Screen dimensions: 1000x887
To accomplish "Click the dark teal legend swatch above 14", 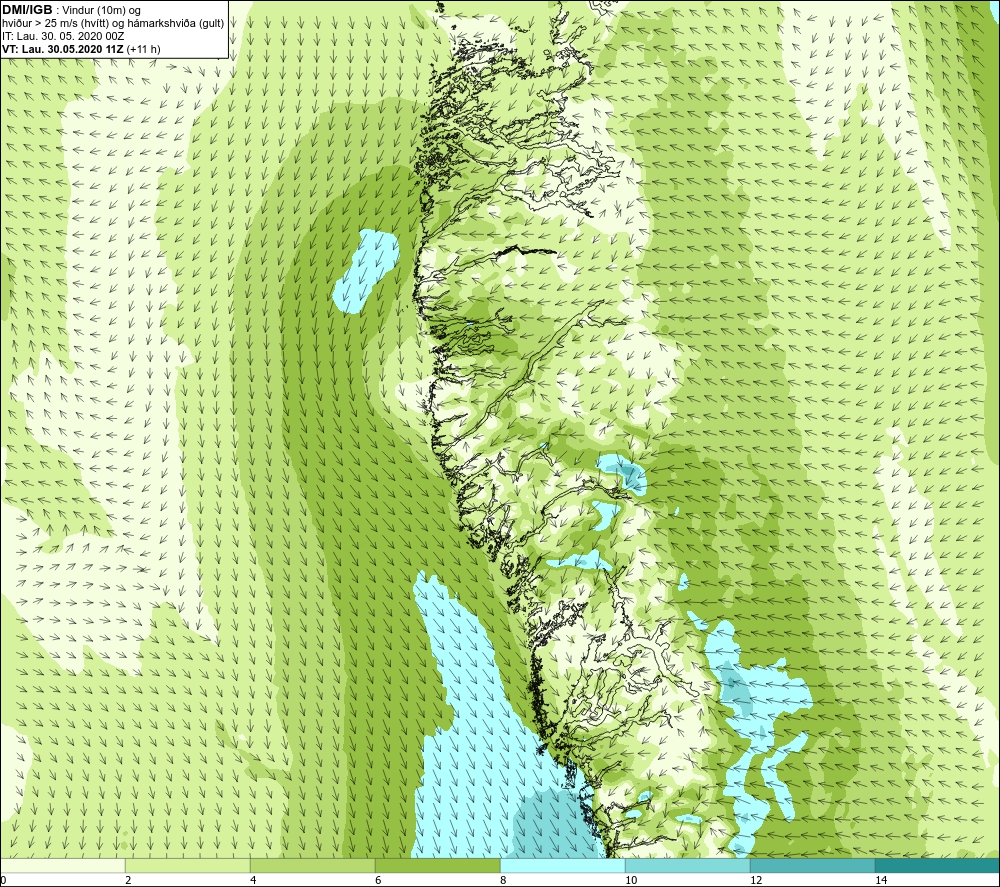I will click(937, 865).
